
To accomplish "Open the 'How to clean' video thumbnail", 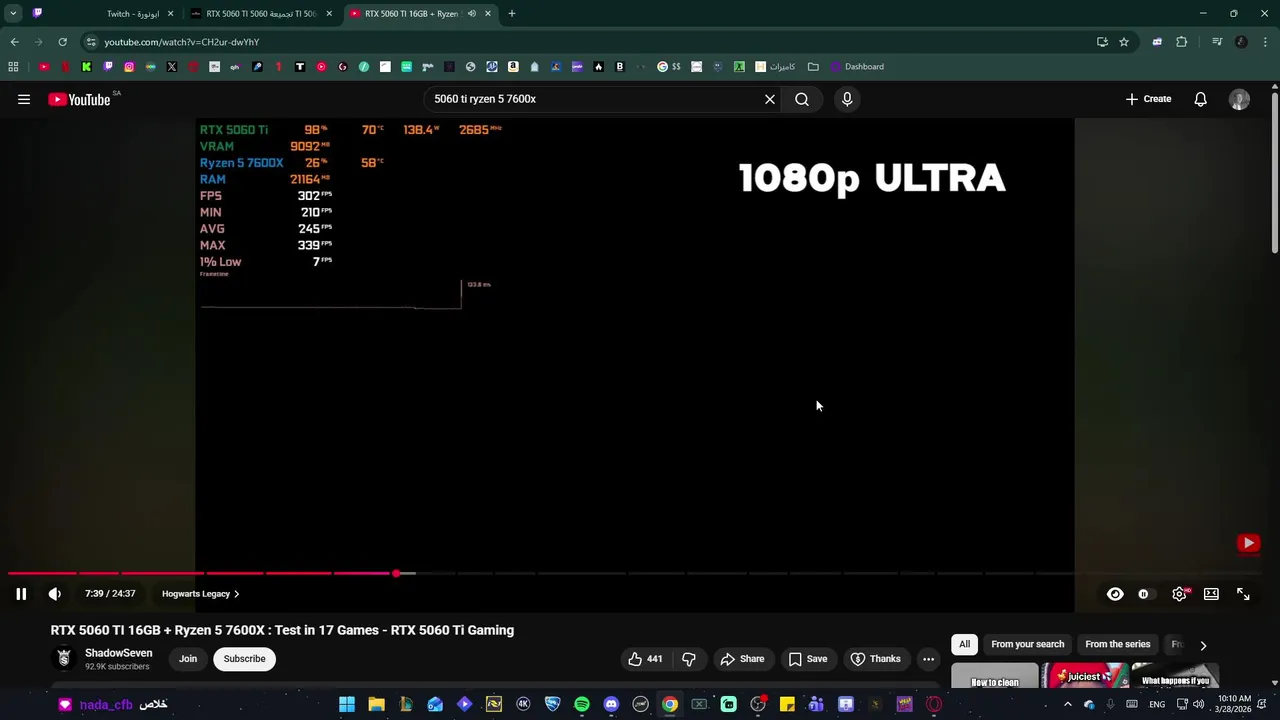I will point(995,677).
